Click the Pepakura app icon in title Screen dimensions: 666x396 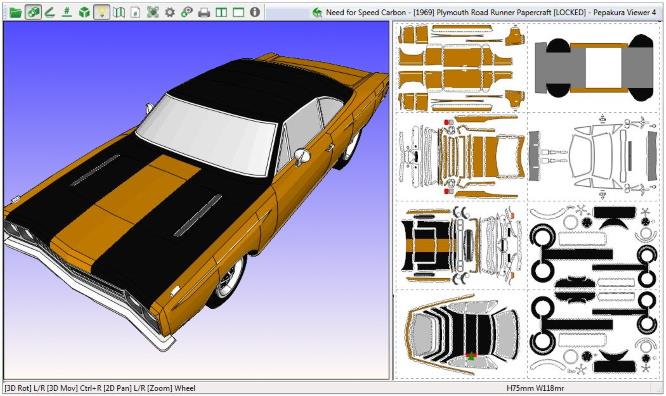[317, 12]
